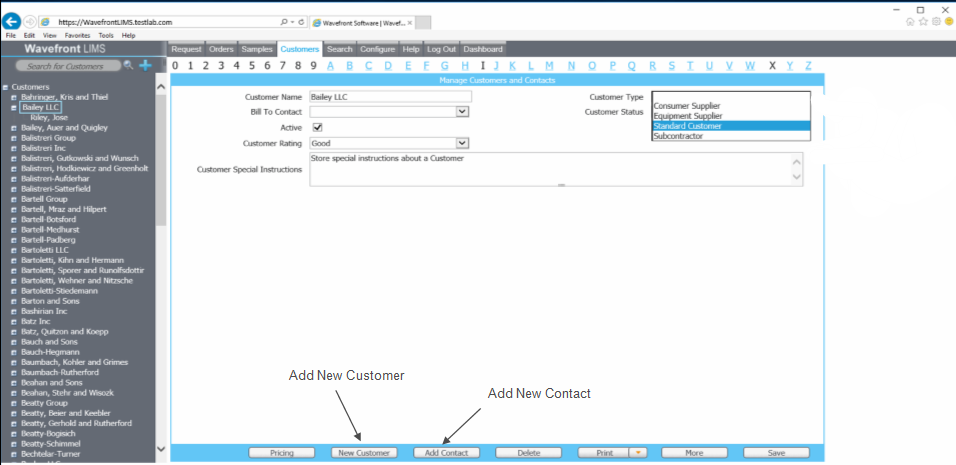Select the Batz Inc customer
Viewport: 956px width, 465px height.
tap(35, 321)
